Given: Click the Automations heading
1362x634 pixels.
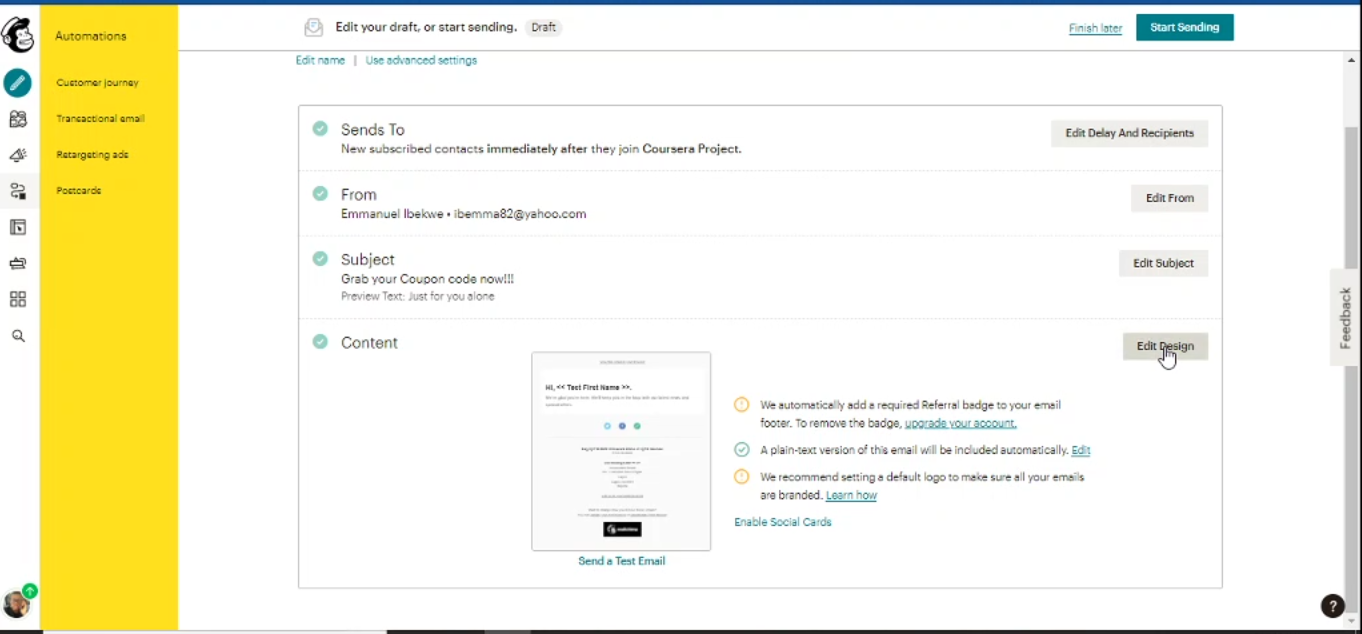Looking at the screenshot, I should [91, 36].
